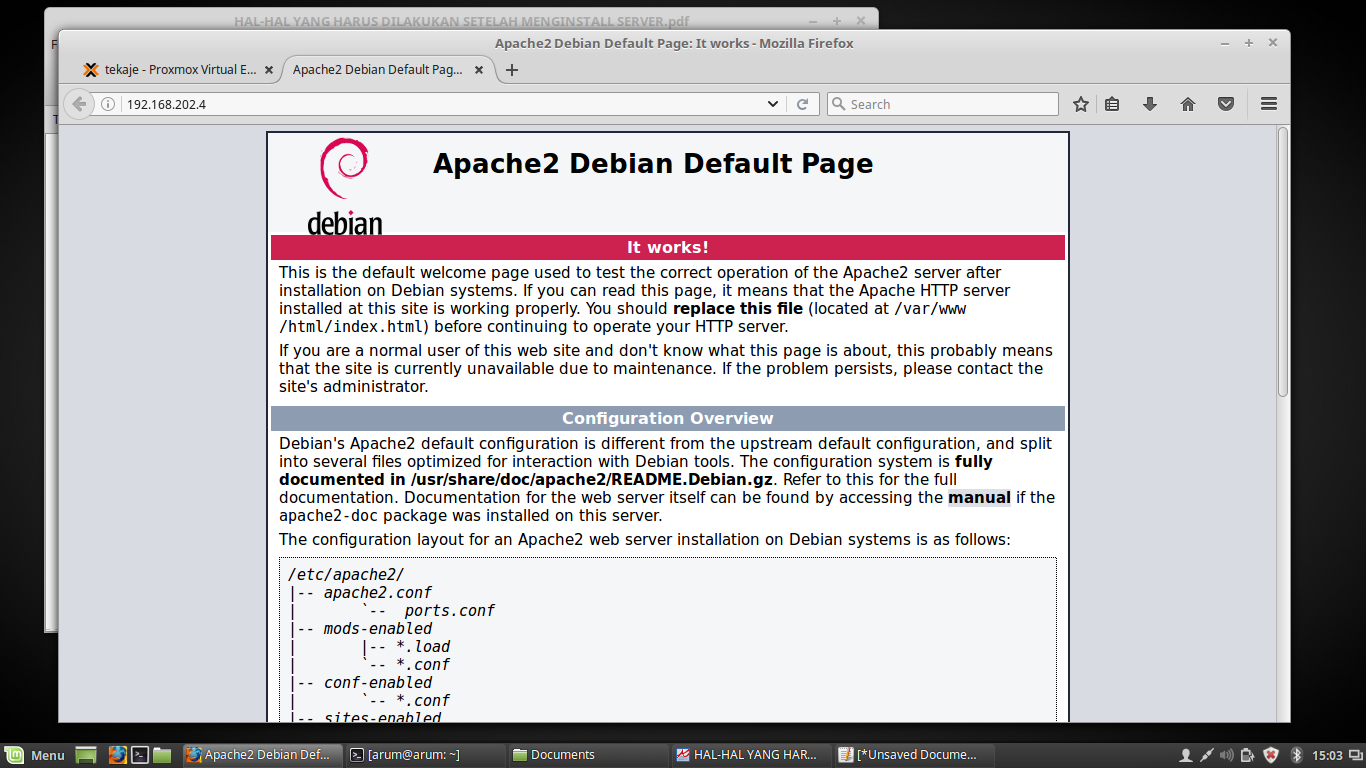Image resolution: width=1366 pixels, height=768 pixels.
Task: Show your bookmarks list icon
Action: [x=1112, y=104]
